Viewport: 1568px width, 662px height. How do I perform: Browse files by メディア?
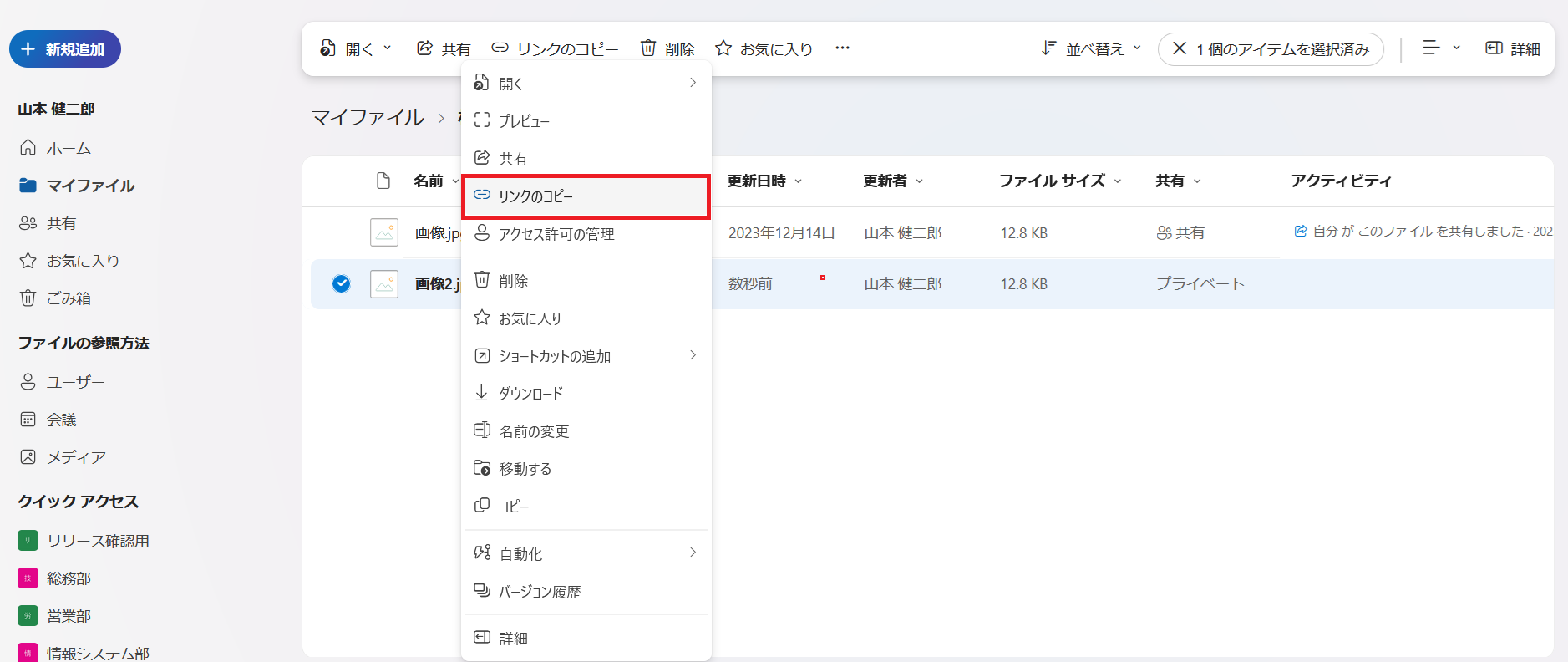point(63,457)
